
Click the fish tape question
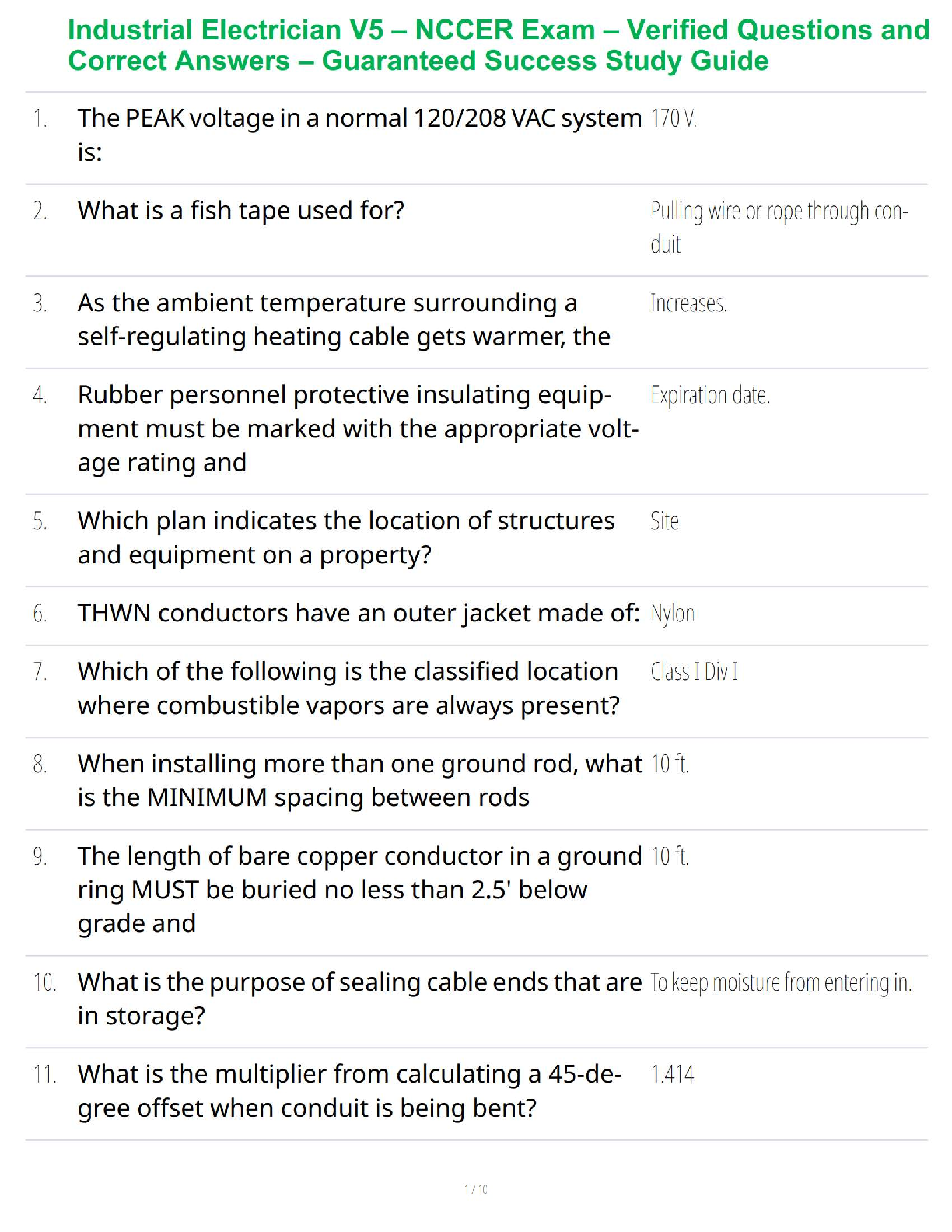[x=241, y=211]
